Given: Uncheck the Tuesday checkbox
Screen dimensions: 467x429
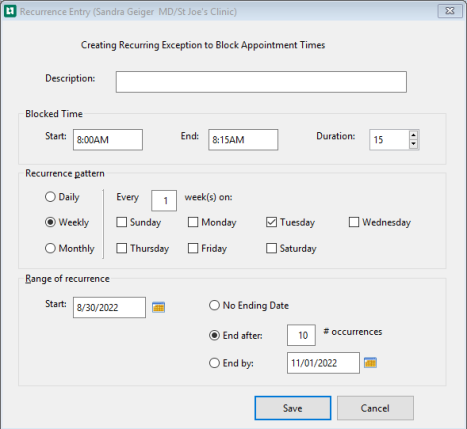Looking at the screenshot, I should coord(271,222).
